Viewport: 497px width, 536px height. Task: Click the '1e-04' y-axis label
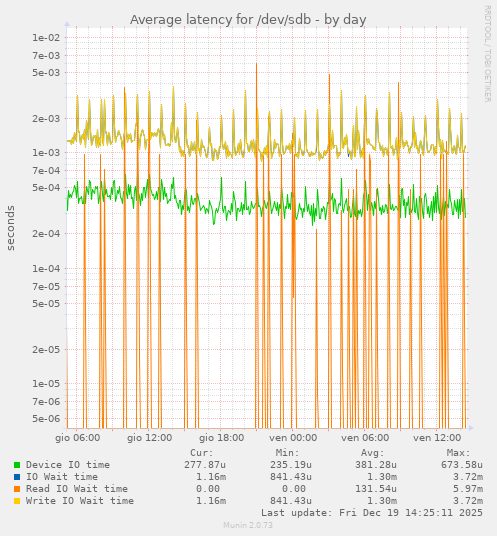46,269
